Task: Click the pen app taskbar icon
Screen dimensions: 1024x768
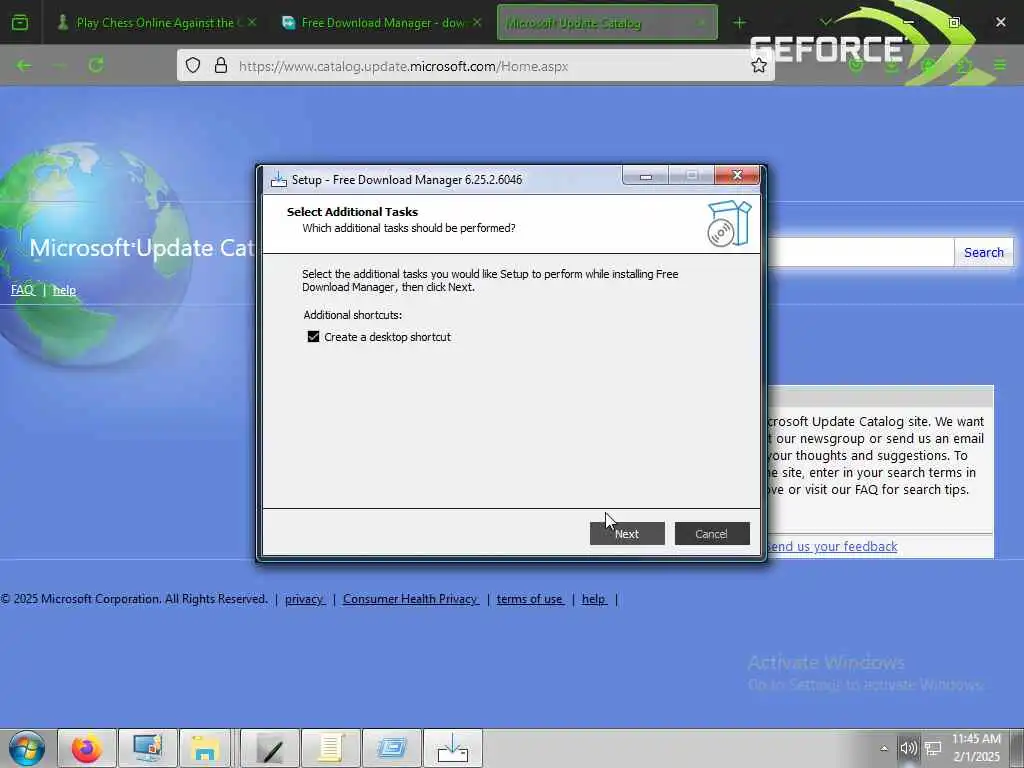Action: (x=270, y=748)
